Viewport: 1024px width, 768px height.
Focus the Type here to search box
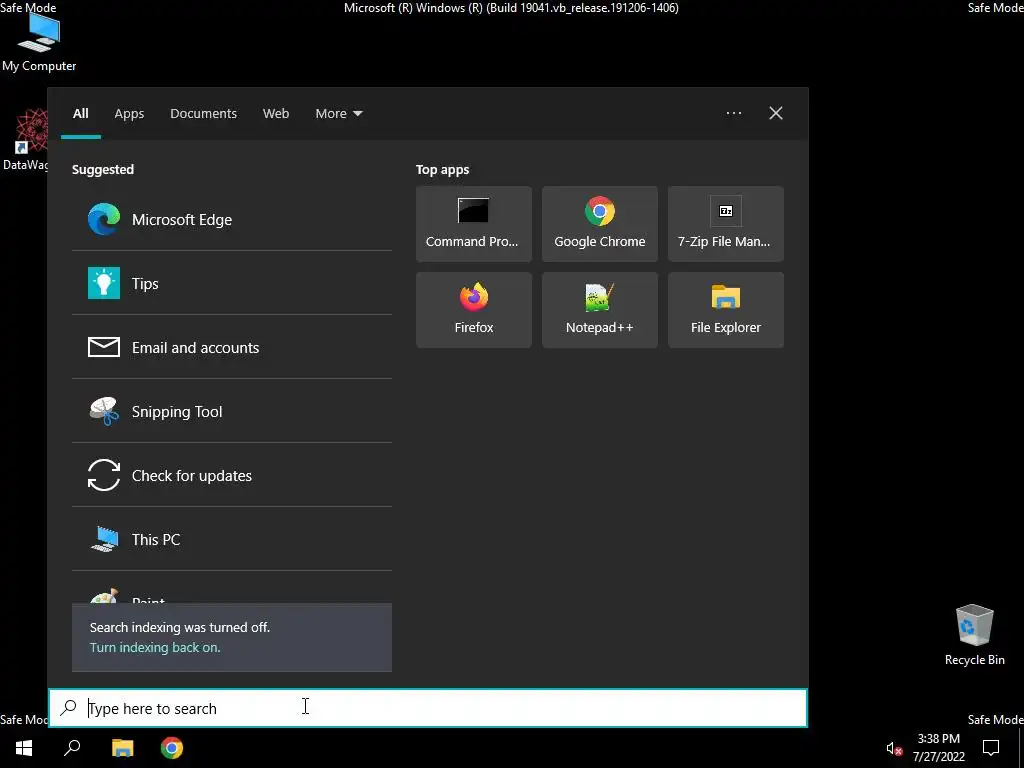[428, 708]
